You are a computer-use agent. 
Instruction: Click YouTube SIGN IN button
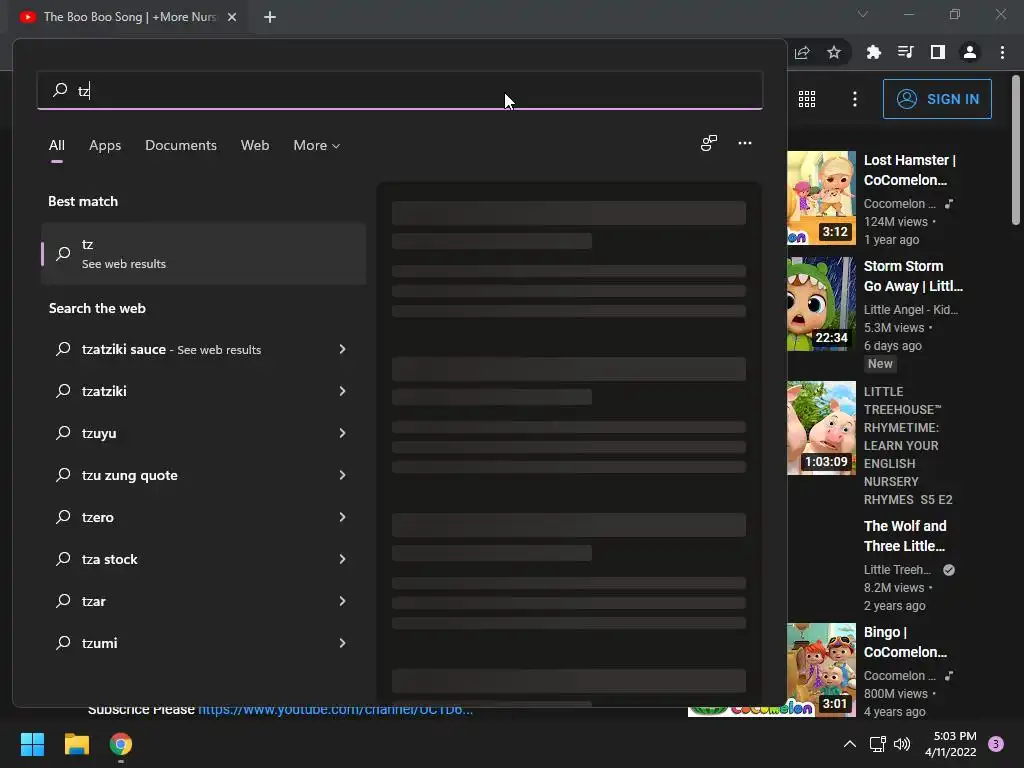click(x=937, y=99)
